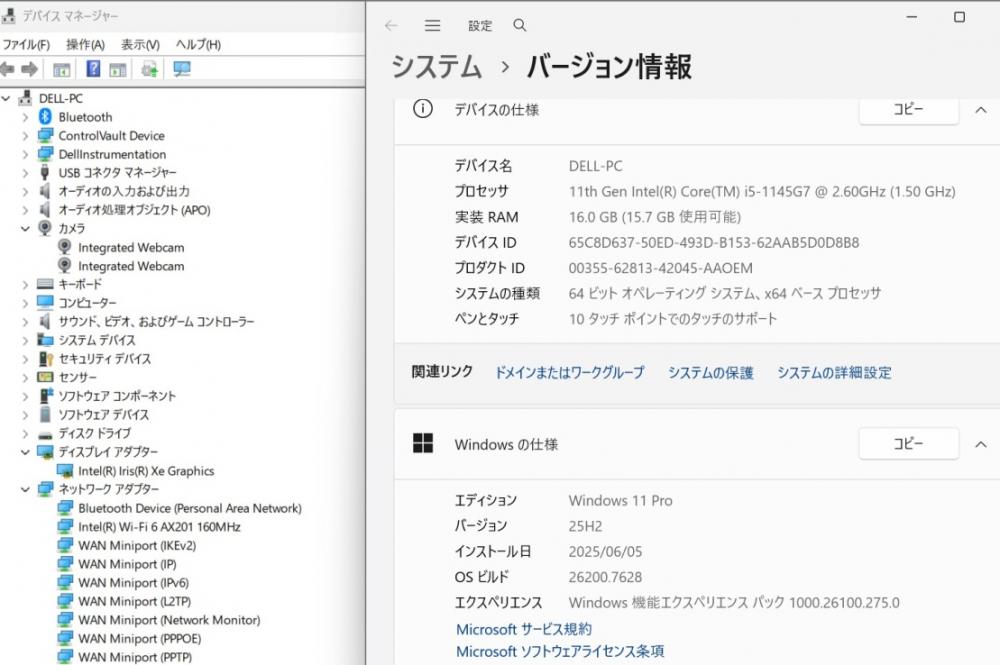The height and width of the screenshot is (665, 1000).
Task: Expand the ControlVault Device category
Action: click(25, 136)
